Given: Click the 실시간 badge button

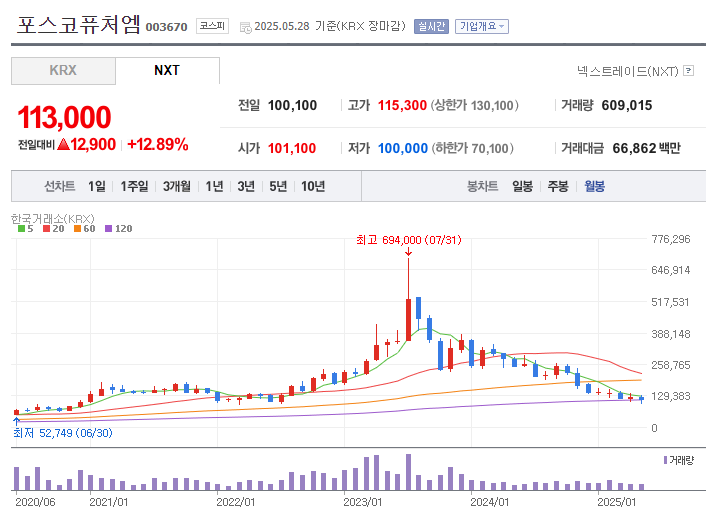Looking at the screenshot, I should point(431,26).
